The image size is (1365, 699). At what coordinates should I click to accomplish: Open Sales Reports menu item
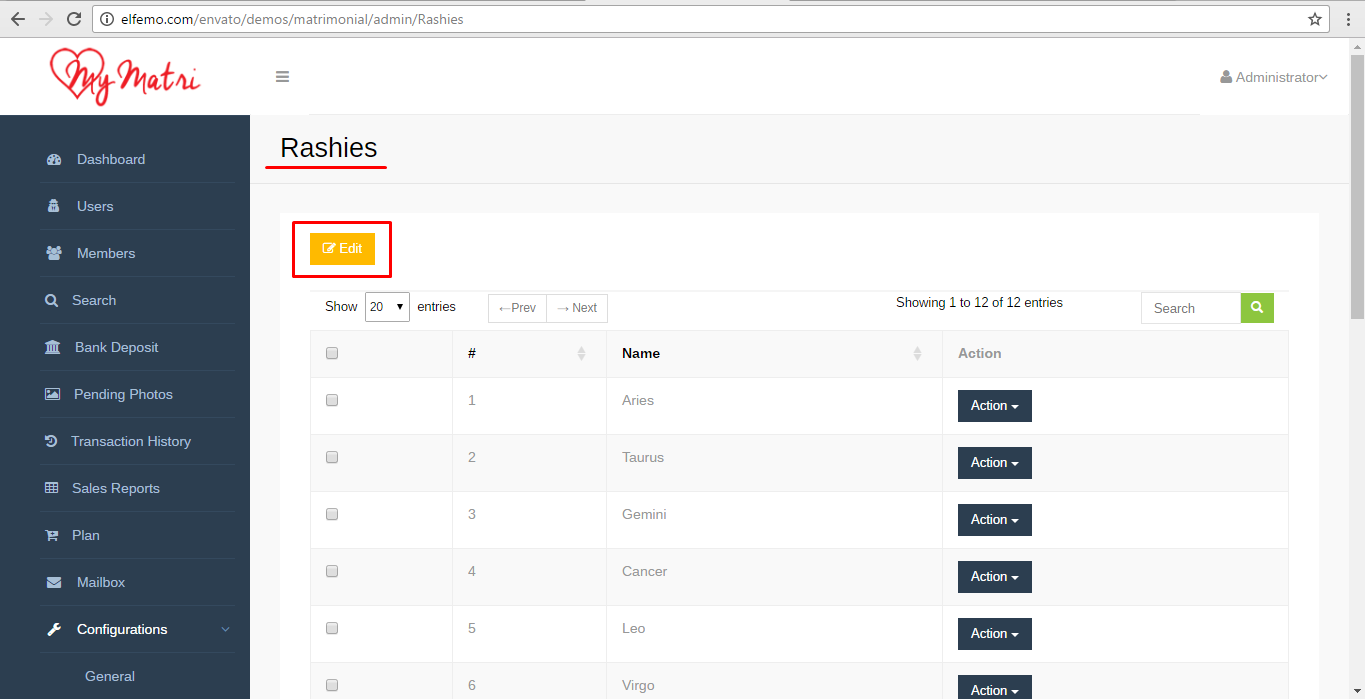(x=116, y=489)
